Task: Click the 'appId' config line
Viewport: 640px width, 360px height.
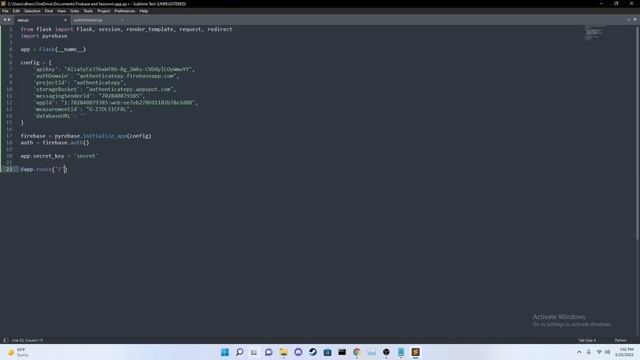Action: (116, 102)
